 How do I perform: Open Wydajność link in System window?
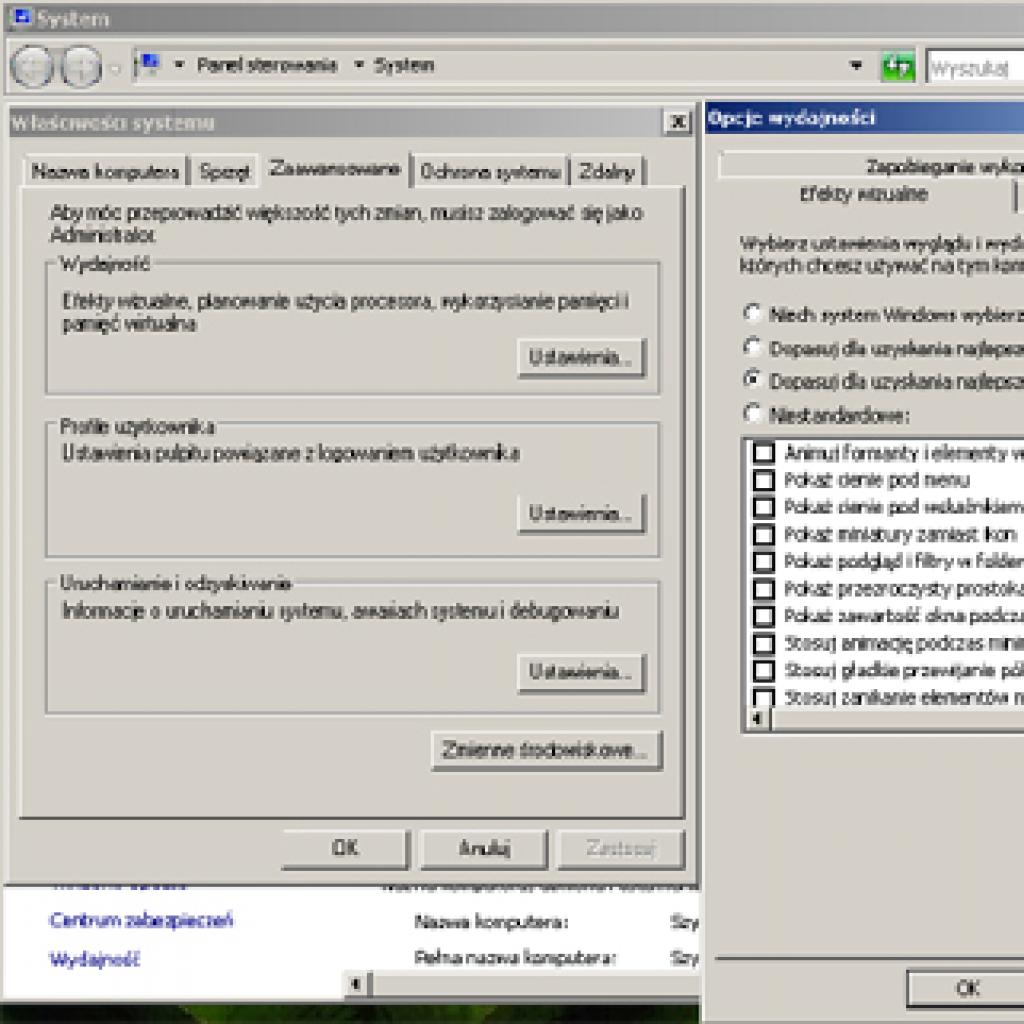pos(95,959)
